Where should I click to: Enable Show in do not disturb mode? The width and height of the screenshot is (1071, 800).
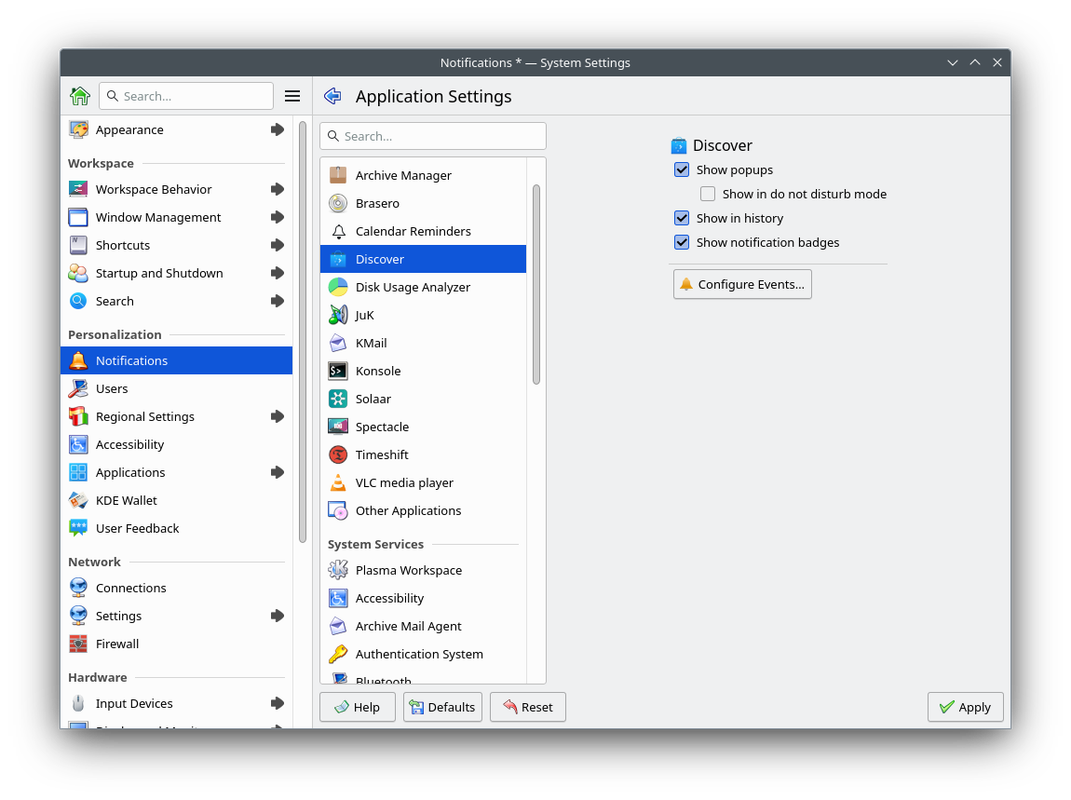click(708, 194)
